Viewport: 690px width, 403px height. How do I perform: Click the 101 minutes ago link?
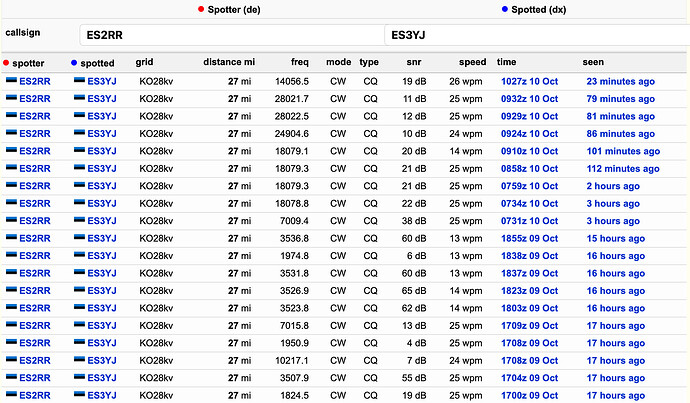(x=623, y=151)
